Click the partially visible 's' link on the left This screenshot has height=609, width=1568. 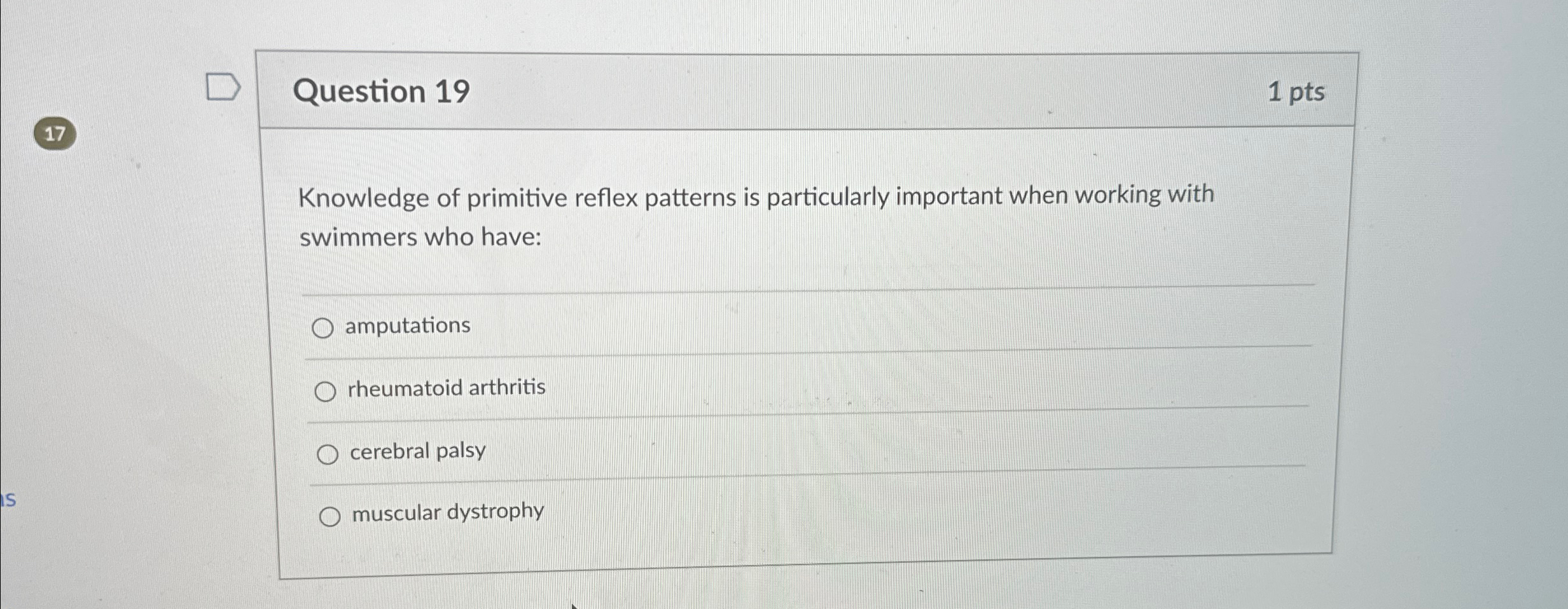coord(7,502)
